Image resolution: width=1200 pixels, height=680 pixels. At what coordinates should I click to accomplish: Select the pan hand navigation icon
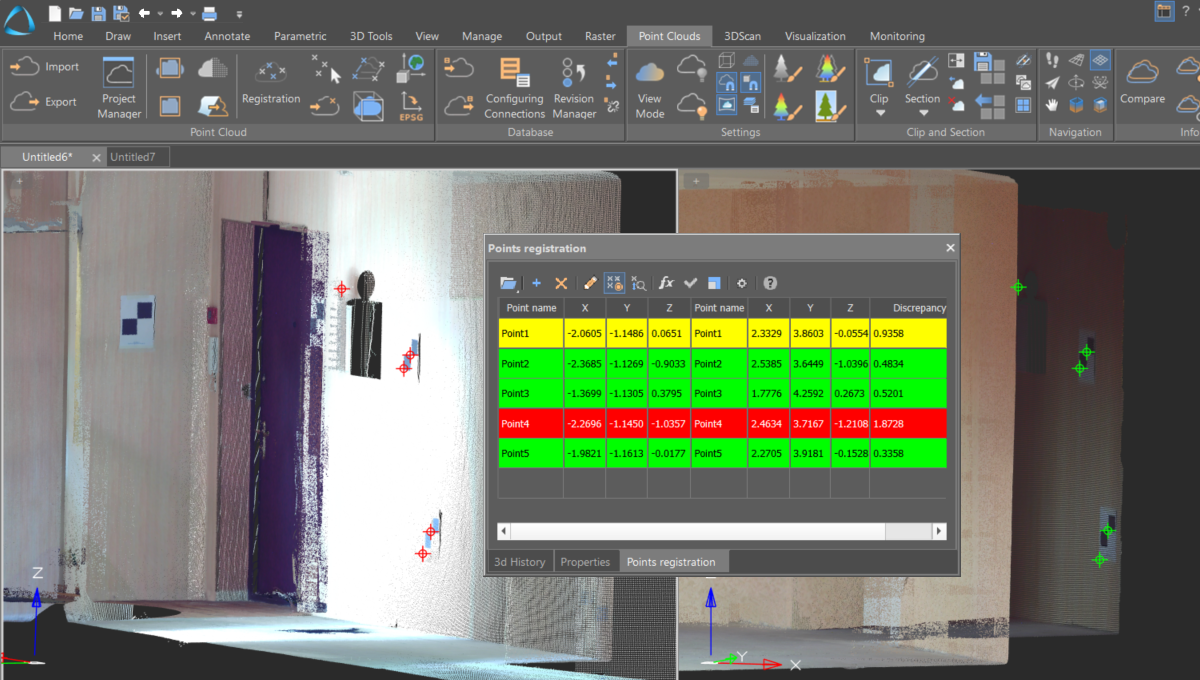pyautogui.click(x=1052, y=105)
